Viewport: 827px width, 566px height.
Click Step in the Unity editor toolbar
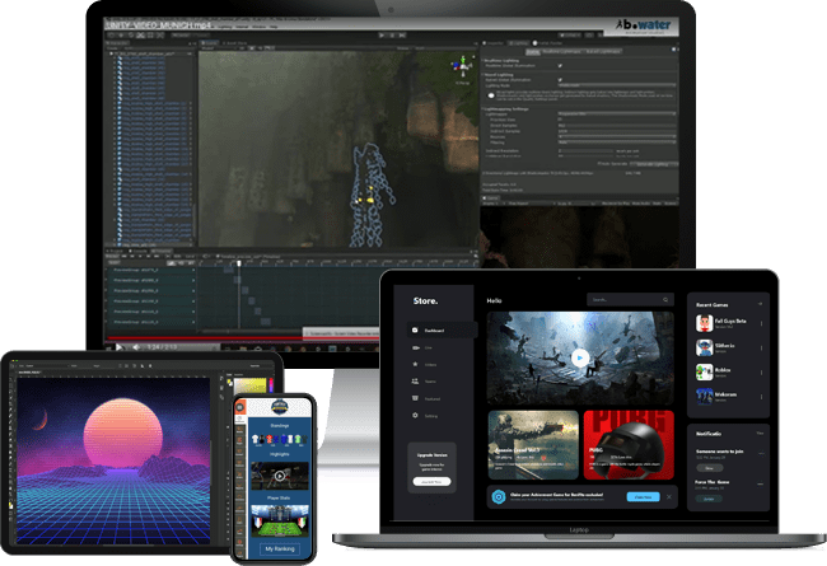click(402, 35)
